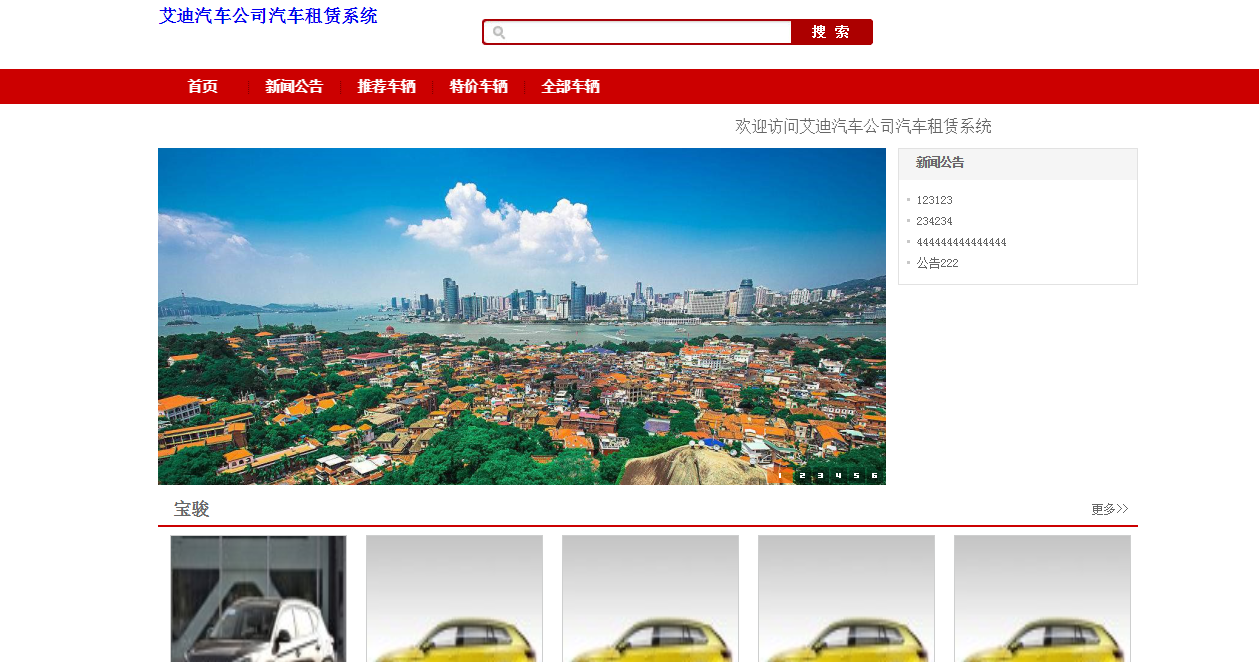Open the white car thumbnail under 宝骏
Screen dimensions: 1259x662
point(258,598)
